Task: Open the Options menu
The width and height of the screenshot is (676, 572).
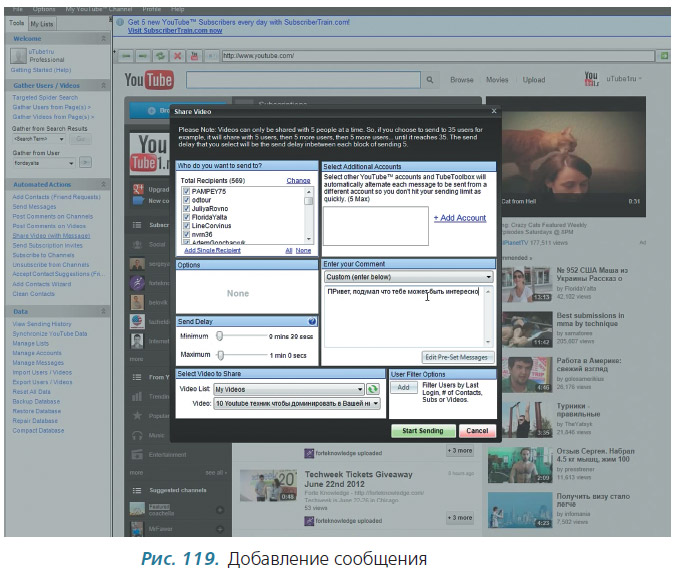Action: [44, 9]
